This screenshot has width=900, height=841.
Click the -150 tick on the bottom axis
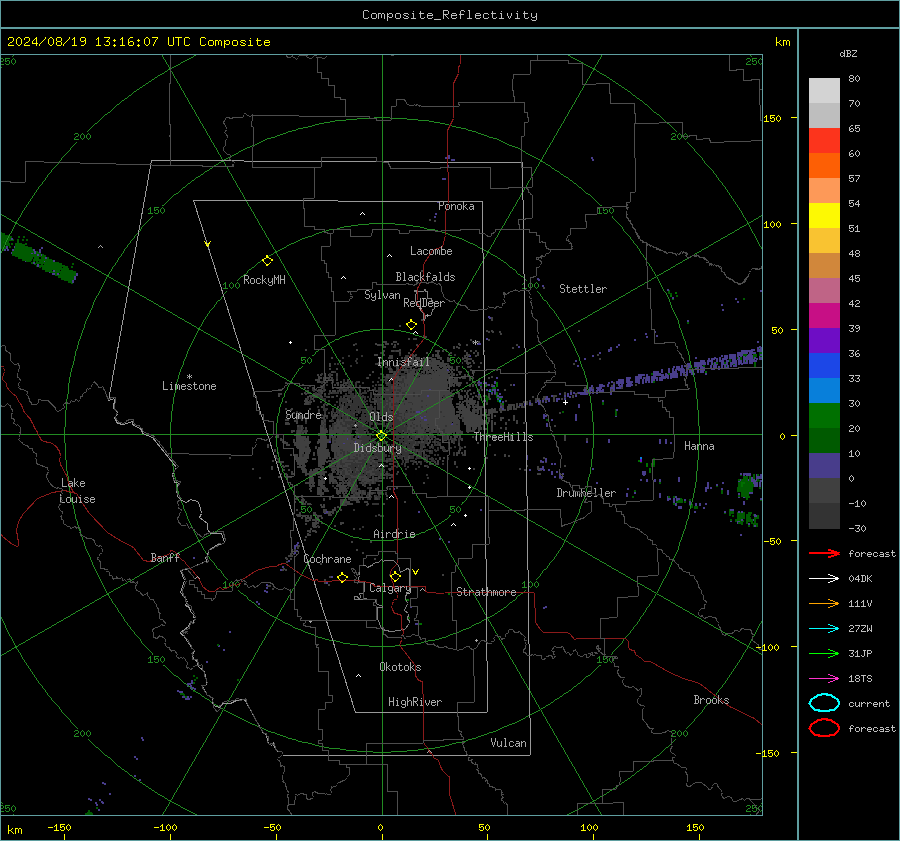point(59,827)
